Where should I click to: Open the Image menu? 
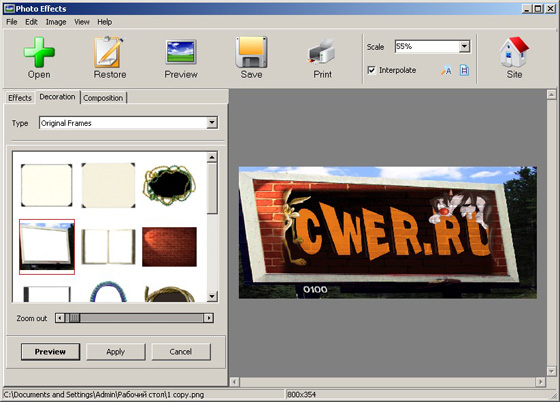[x=56, y=22]
